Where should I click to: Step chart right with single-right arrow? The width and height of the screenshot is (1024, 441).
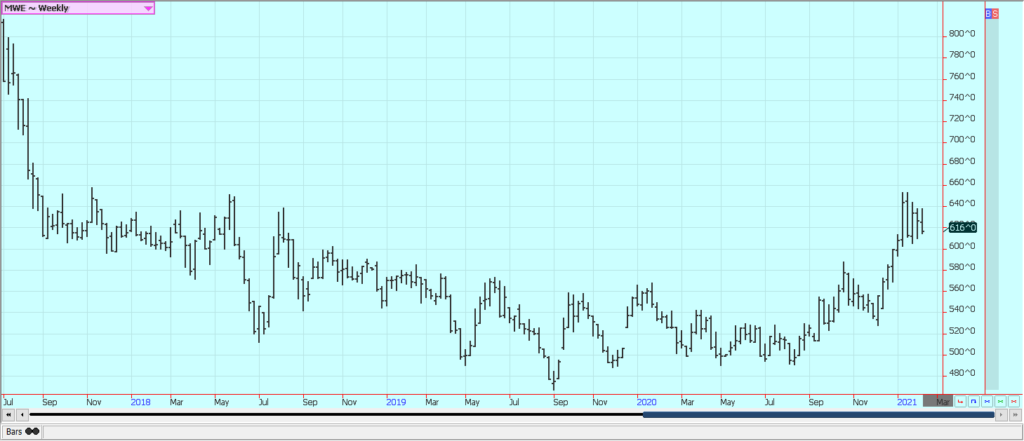pos(1001,414)
